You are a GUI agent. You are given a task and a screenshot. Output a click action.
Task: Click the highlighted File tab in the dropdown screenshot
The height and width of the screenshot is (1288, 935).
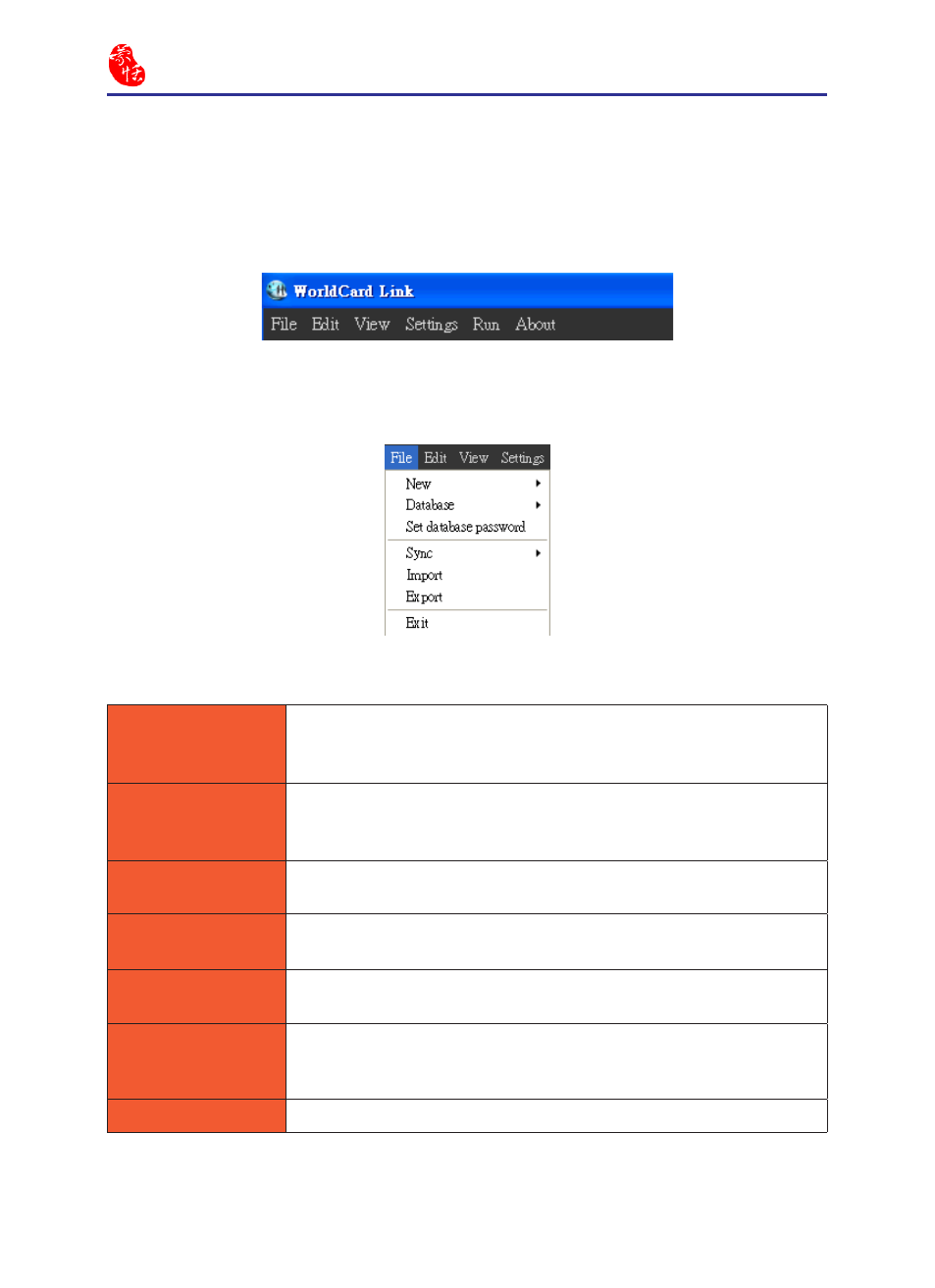(x=401, y=458)
